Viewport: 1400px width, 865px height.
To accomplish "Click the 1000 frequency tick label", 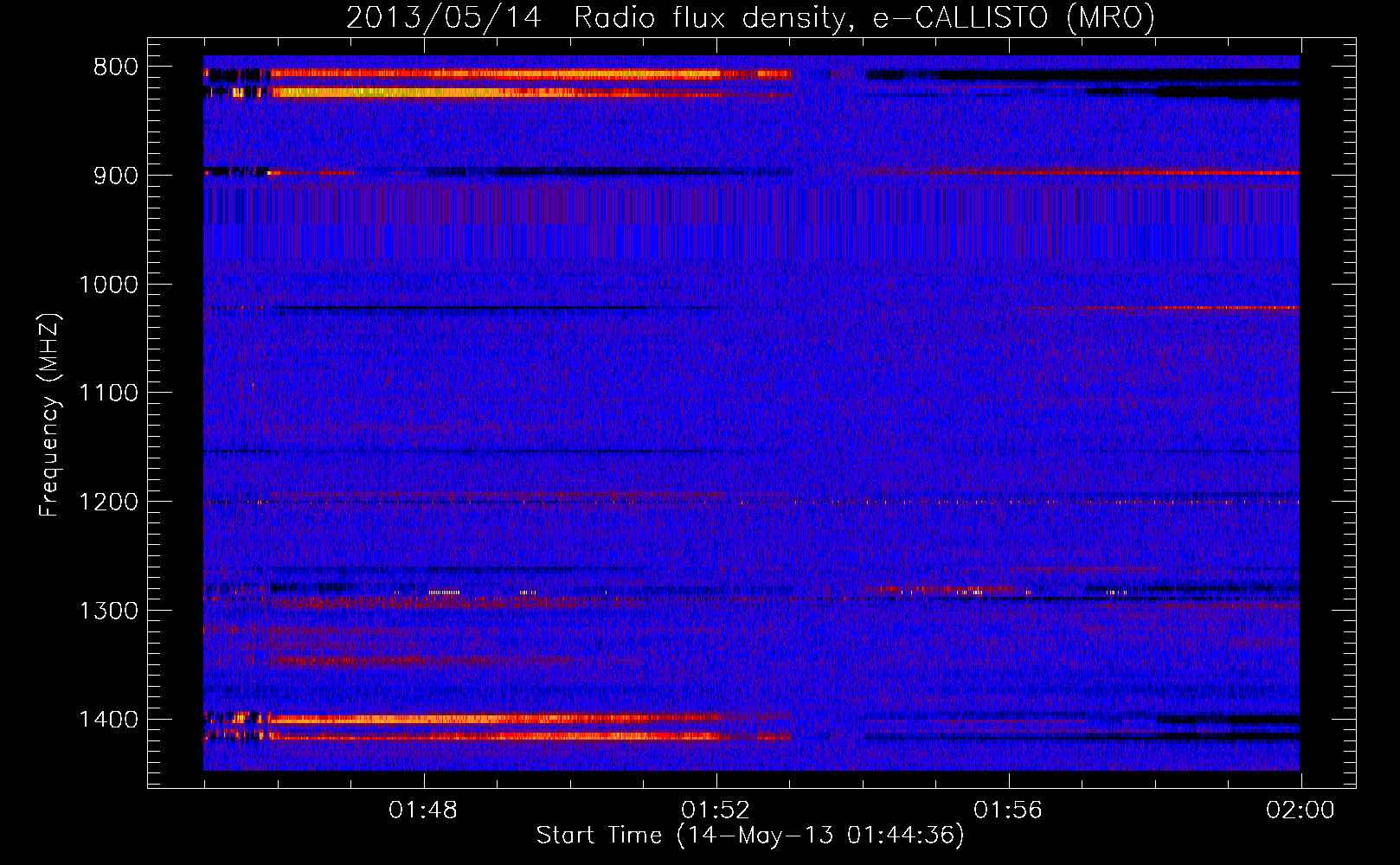I will point(108,285).
